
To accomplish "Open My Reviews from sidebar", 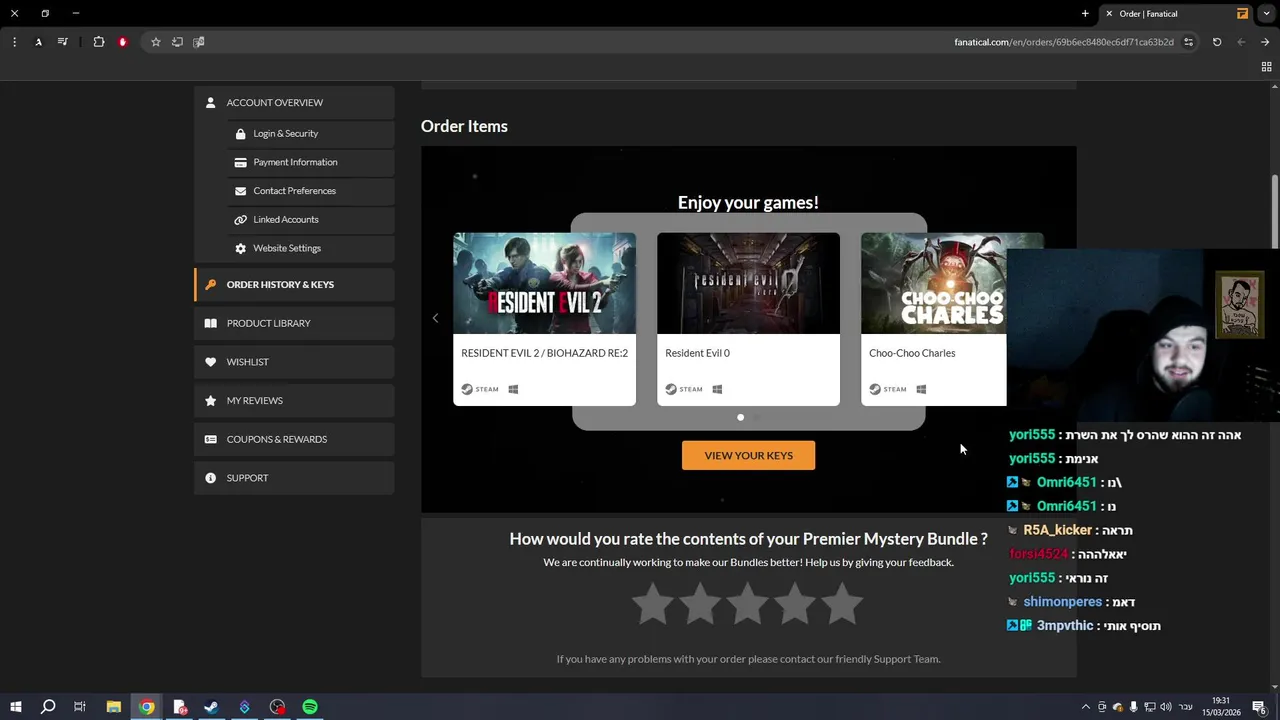I will [x=294, y=401].
